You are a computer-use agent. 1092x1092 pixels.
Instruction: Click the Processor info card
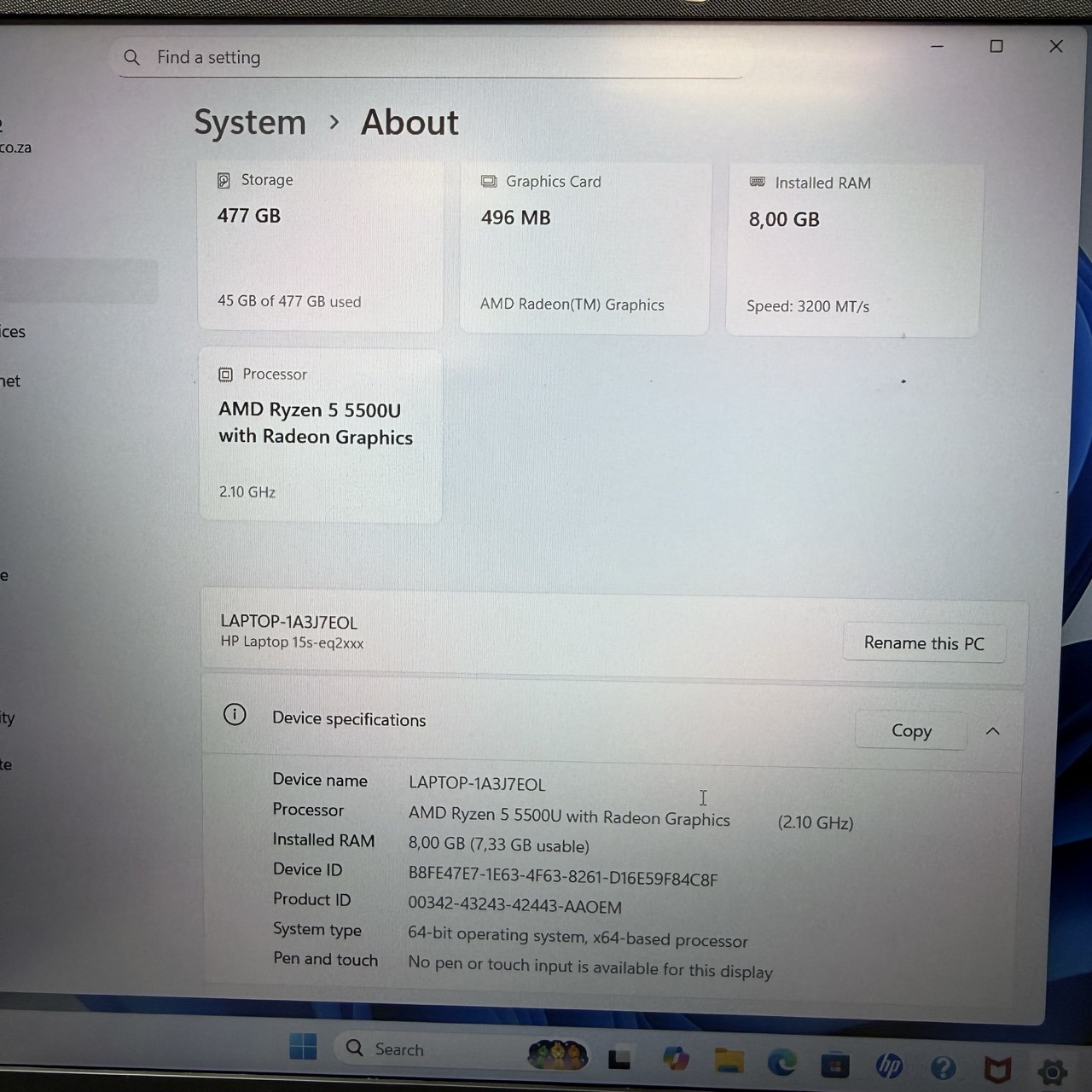[x=321, y=433]
